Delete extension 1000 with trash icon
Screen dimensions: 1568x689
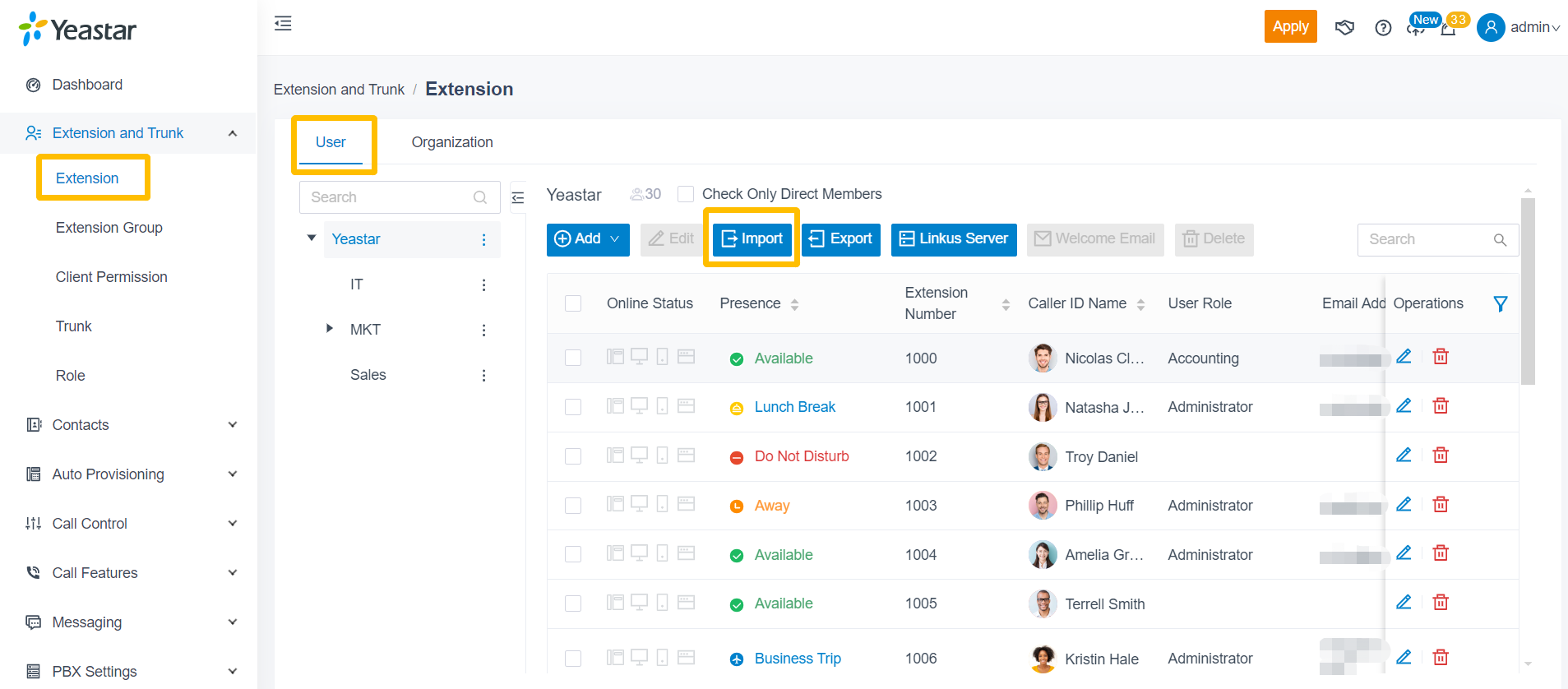pyautogui.click(x=1441, y=357)
